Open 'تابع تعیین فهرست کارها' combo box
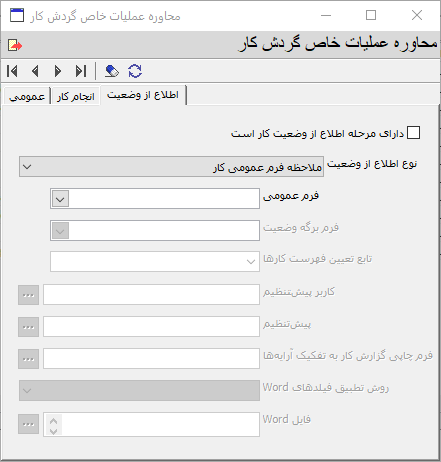The width and height of the screenshot is (441, 462). [x=155, y=261]
